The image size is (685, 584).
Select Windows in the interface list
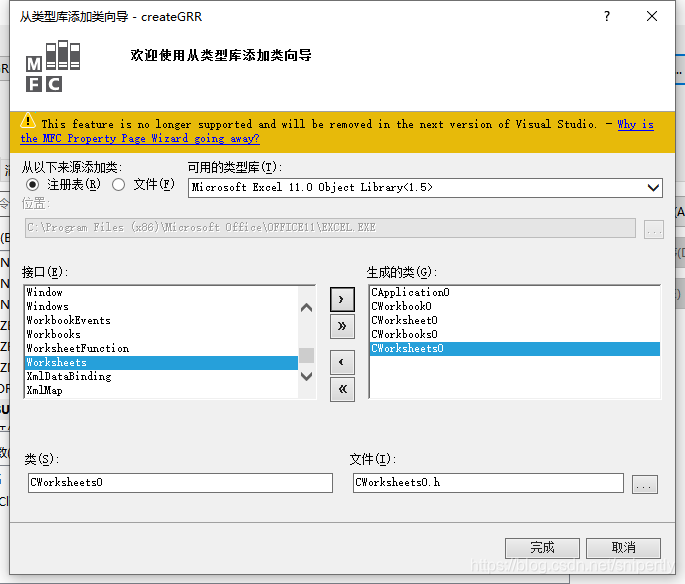pos(161,306)
